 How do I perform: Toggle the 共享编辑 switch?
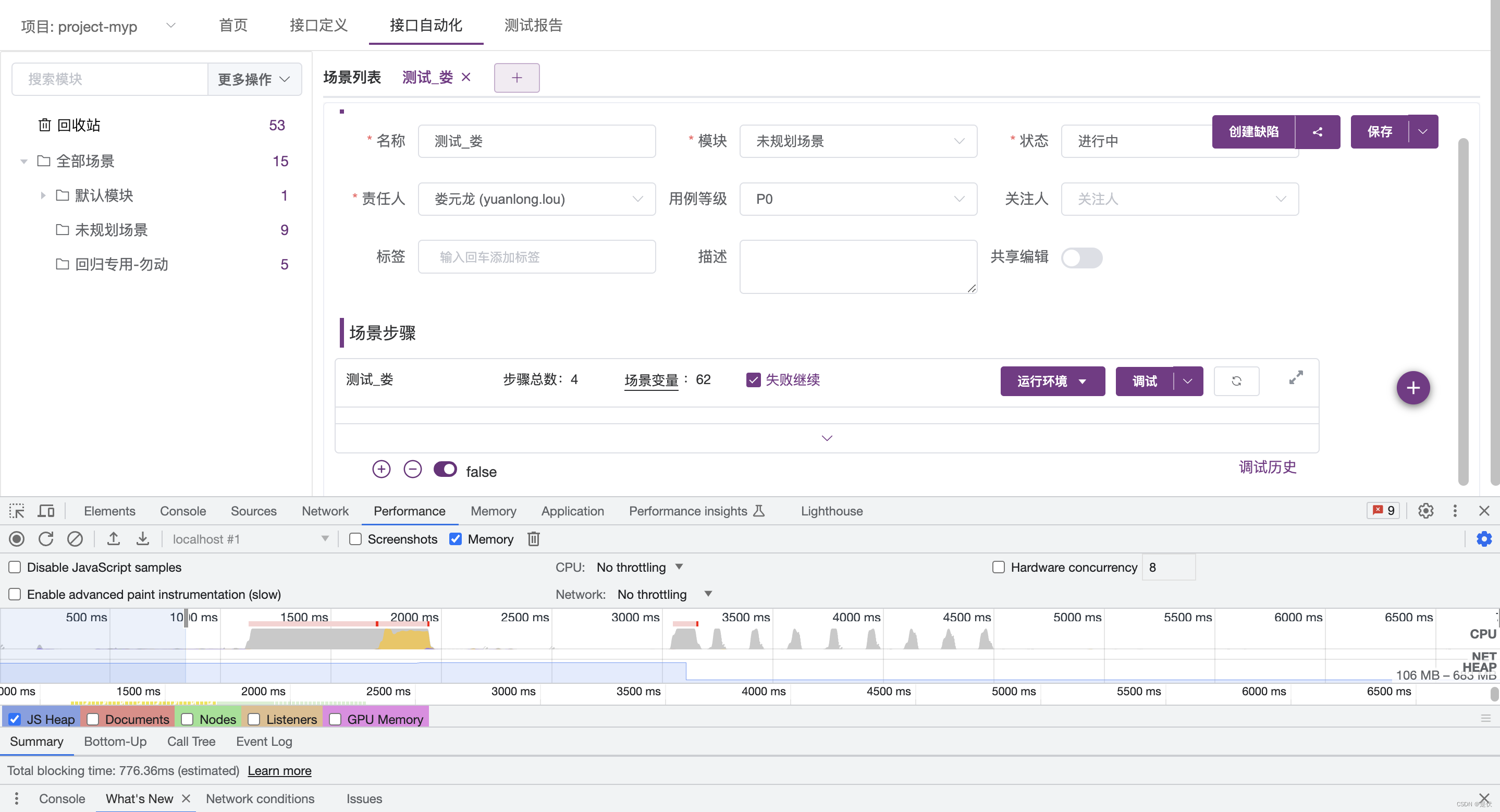point(1081,258)
